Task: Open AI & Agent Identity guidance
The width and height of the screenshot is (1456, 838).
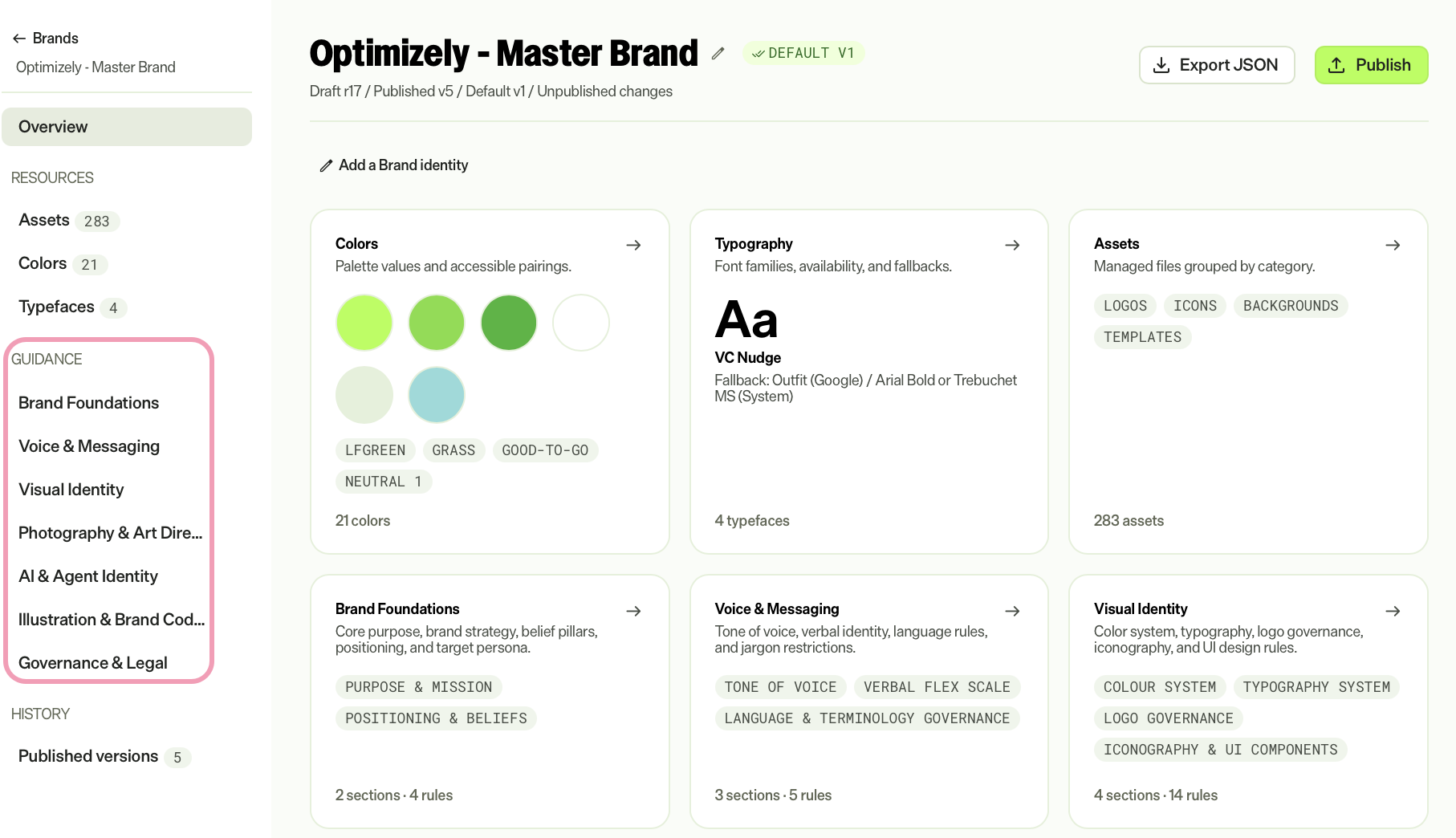Action: [88, 576]
